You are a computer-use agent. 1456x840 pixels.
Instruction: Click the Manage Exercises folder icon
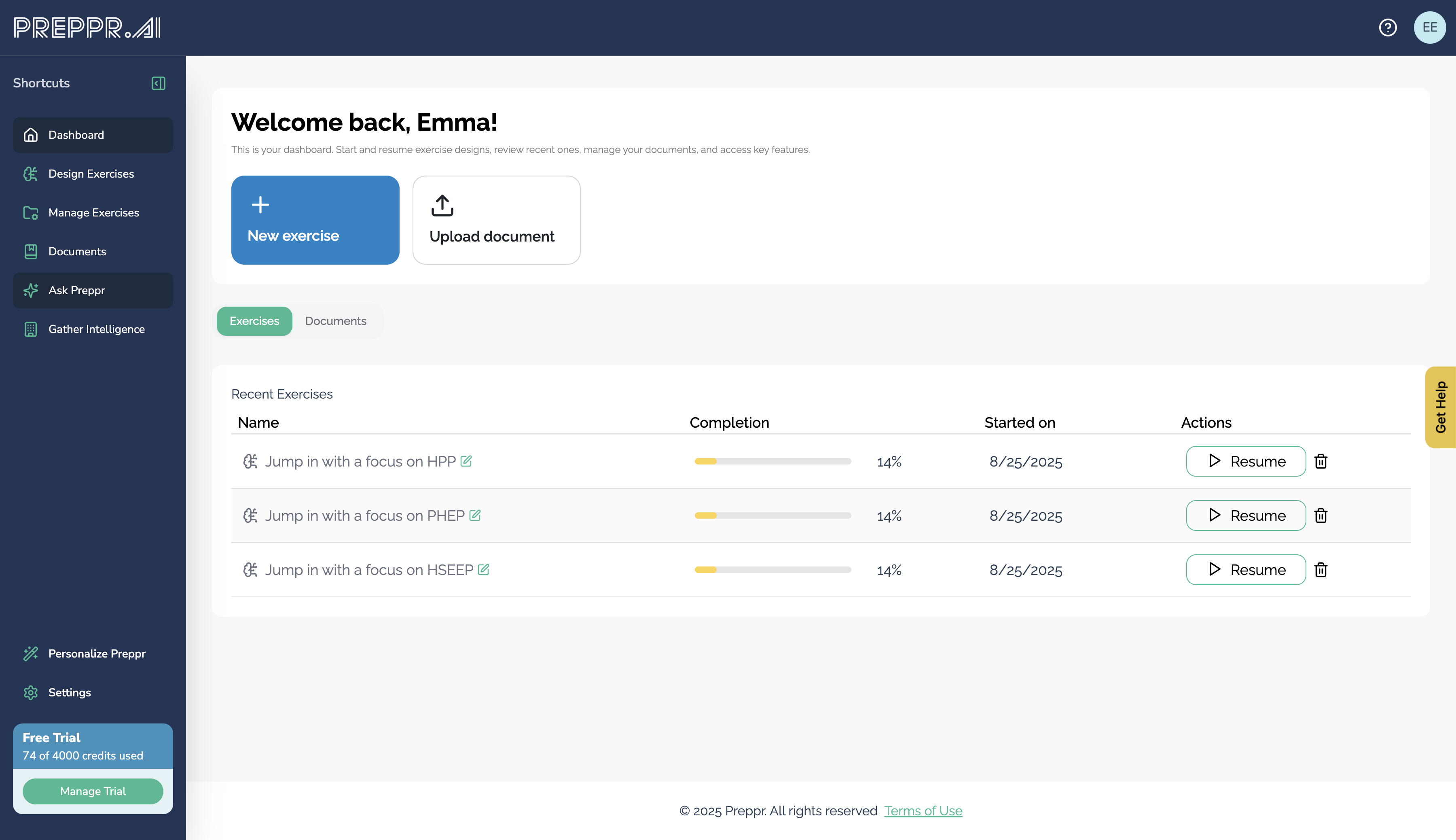(x=31, y=213)
